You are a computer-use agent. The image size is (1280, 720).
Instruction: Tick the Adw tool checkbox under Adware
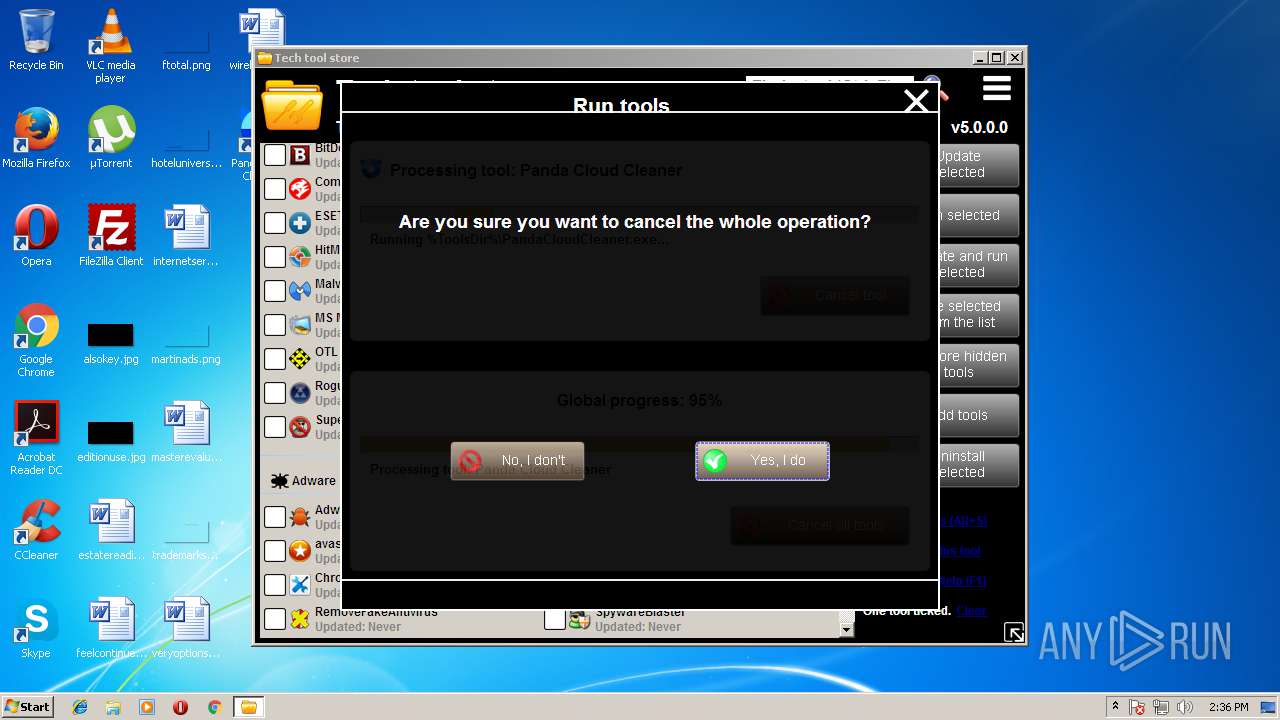point(275,517)
